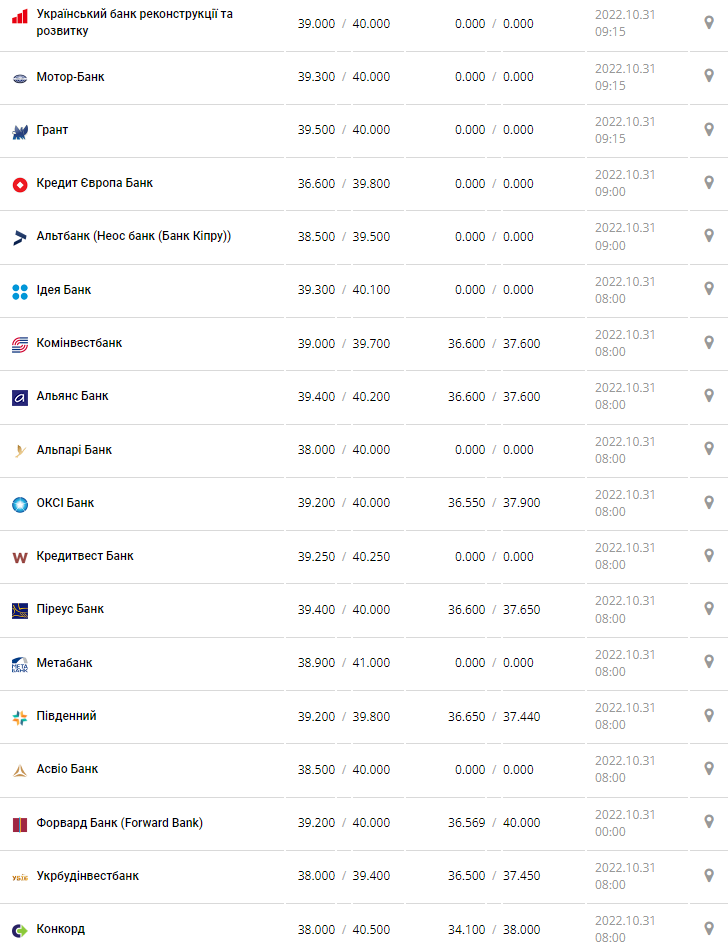Show location pin for Альянс Банк
Screen dimensions: 728x952
[709, 395]
